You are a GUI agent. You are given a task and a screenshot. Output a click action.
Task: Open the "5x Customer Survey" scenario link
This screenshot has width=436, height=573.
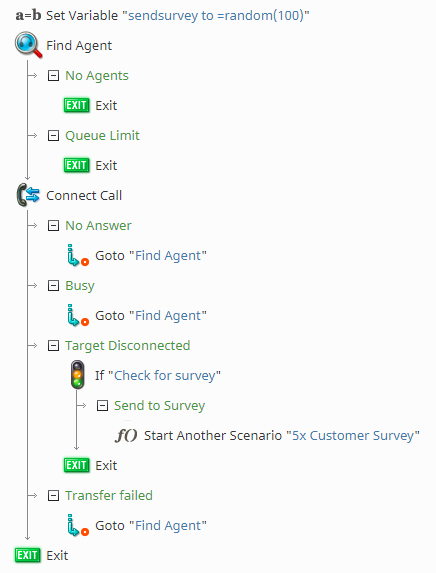(x=353, y=436)
